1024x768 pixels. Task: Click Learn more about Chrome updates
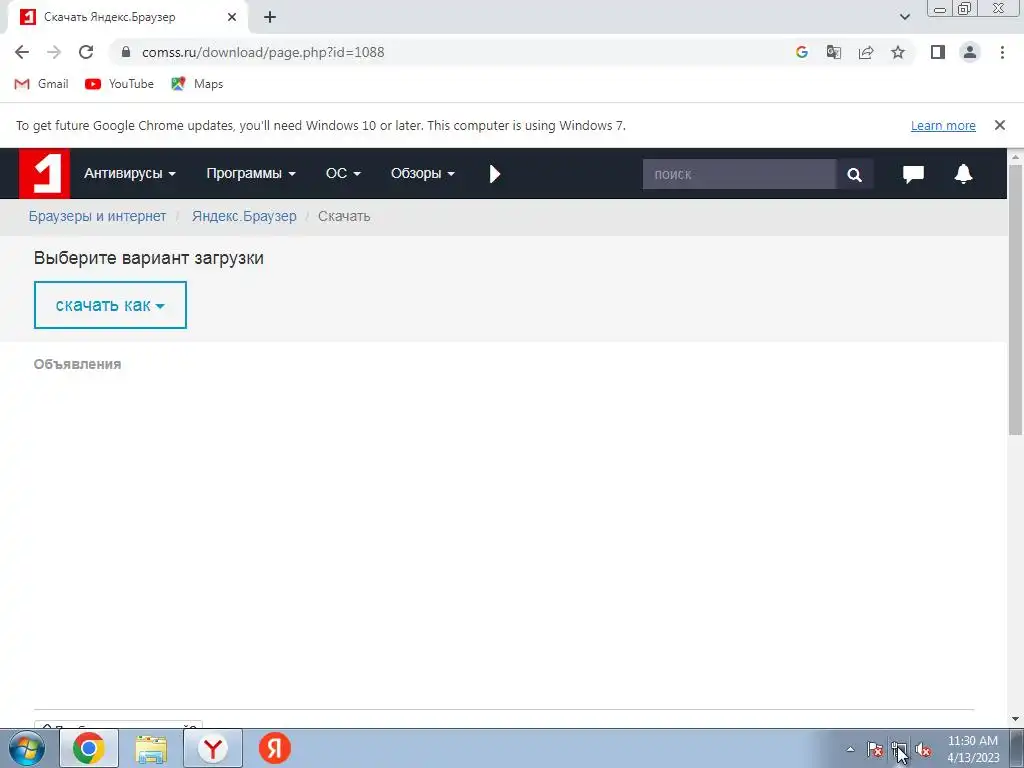coord(943,125)
